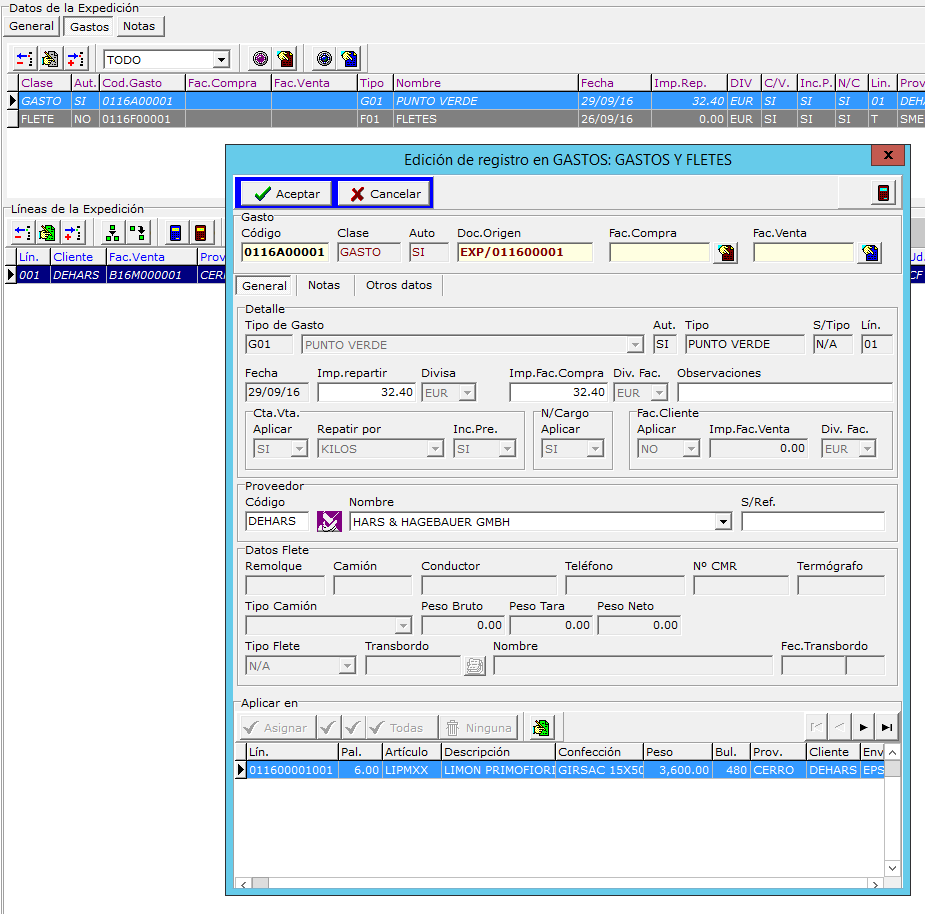Open the Fac.Compra lookup icon
The height and width of the screenshot is (914, 925).
725,253
